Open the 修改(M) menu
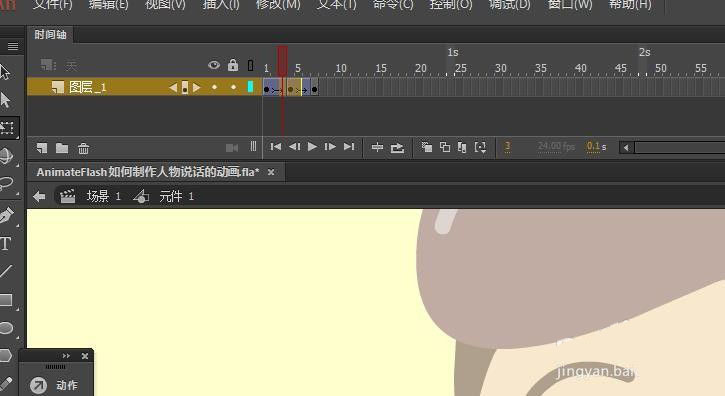This screenshot has width=725, height=396. click(278, 5)
